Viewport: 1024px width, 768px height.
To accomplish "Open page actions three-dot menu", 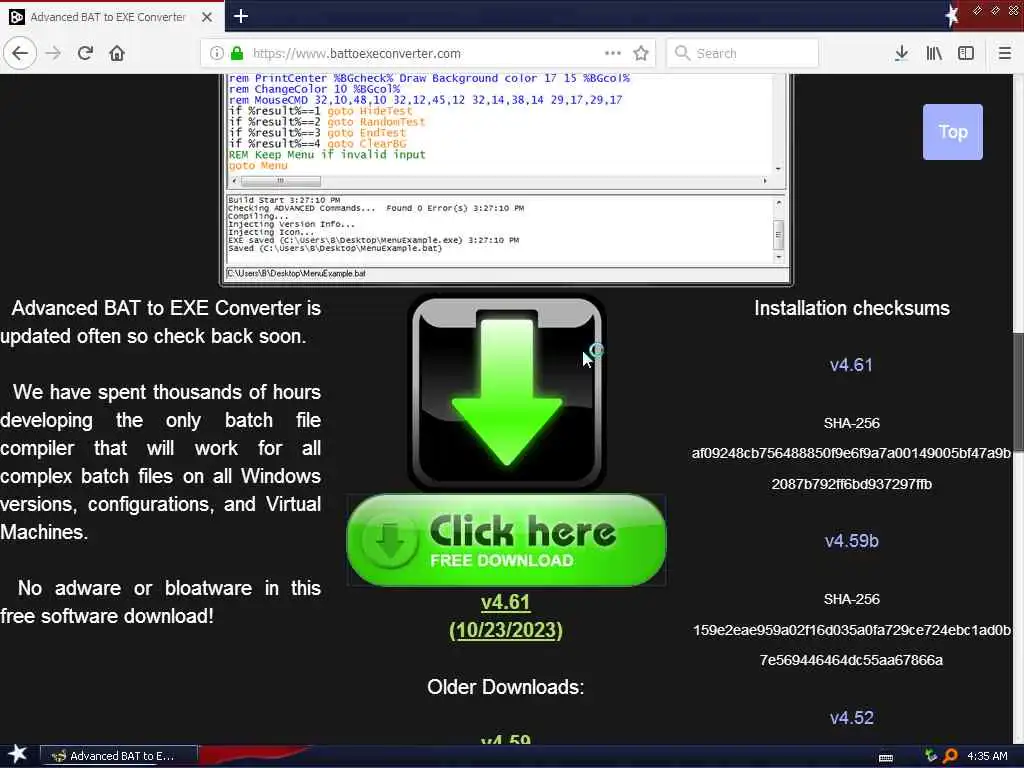I will click(x=613, y=53).
